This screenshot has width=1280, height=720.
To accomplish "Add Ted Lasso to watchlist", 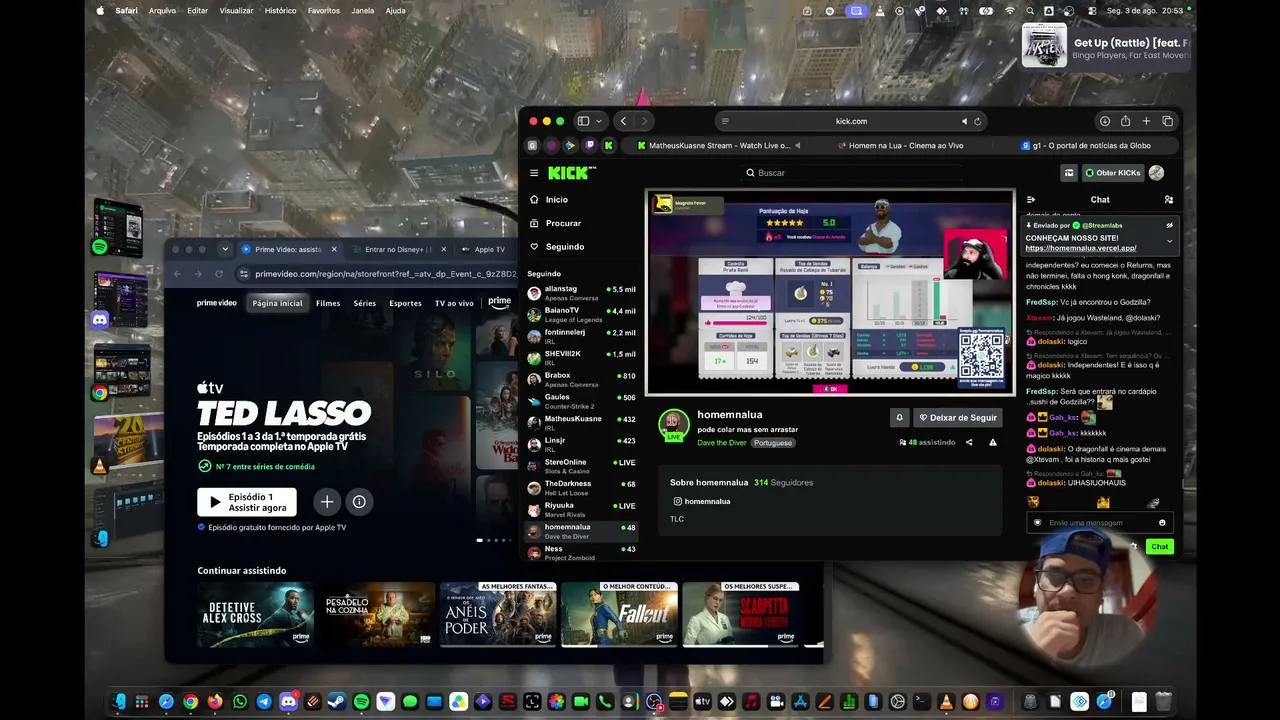I will click(x=327, y=502).
